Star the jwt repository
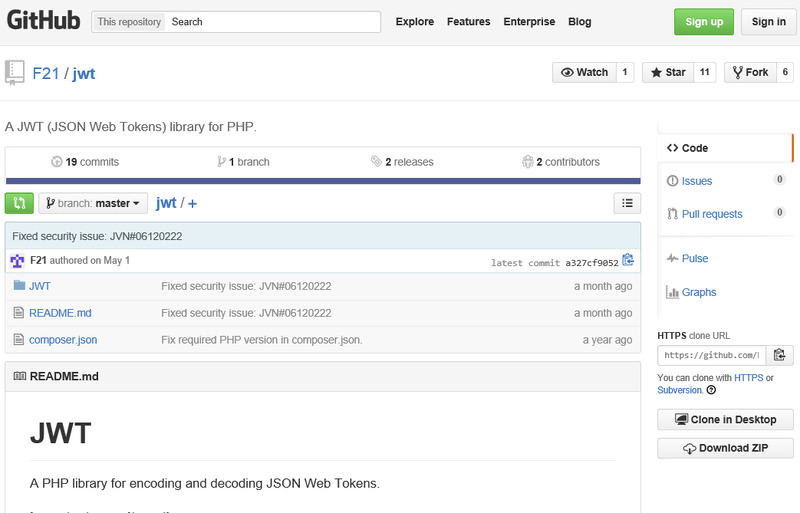The image size is (800, 513). coord(667,72)
